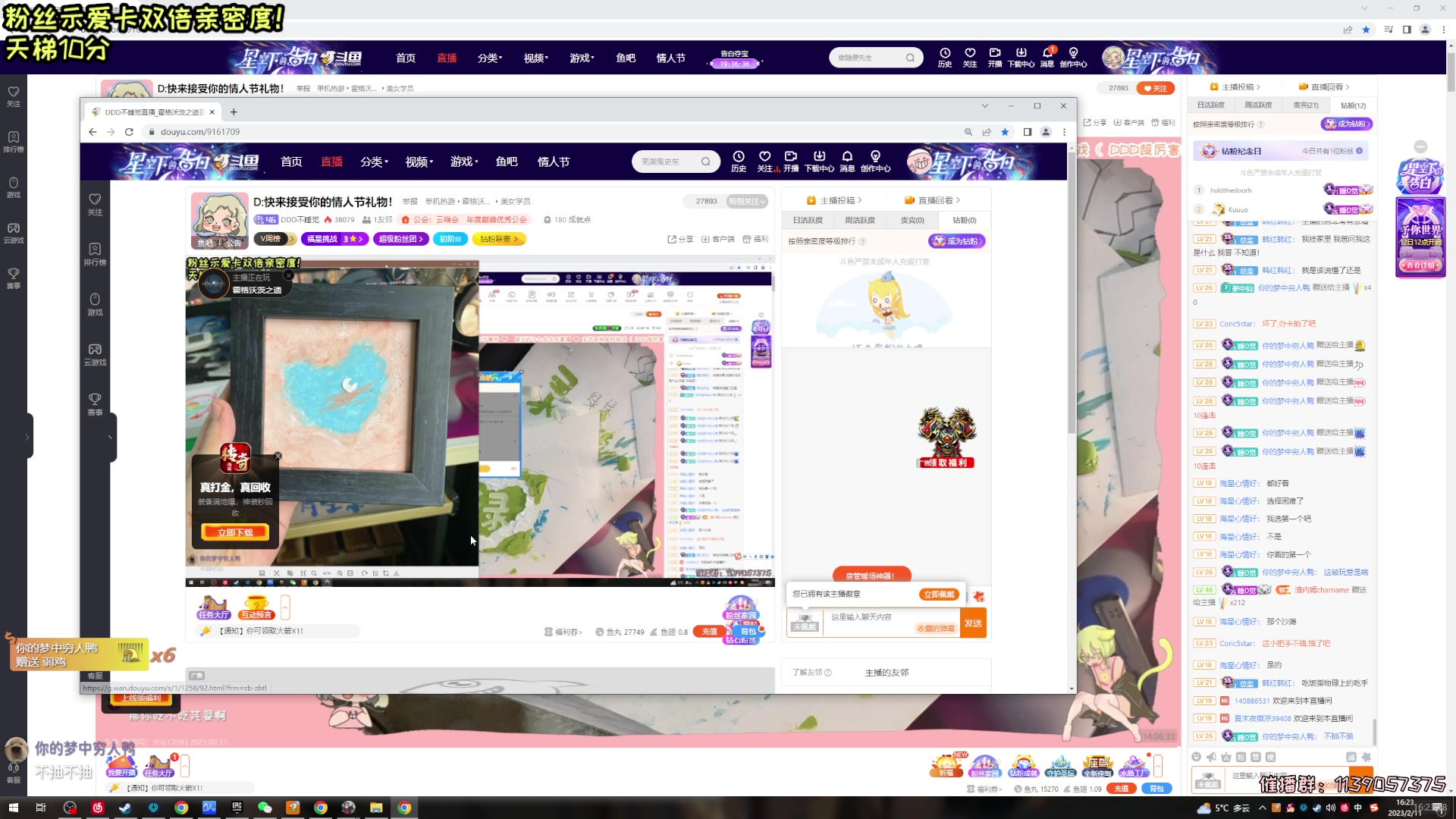The width and height of the screenshot is (1456, 819).
Task: Click 发送 send button in front window chat
Action: tap(973, 623)
